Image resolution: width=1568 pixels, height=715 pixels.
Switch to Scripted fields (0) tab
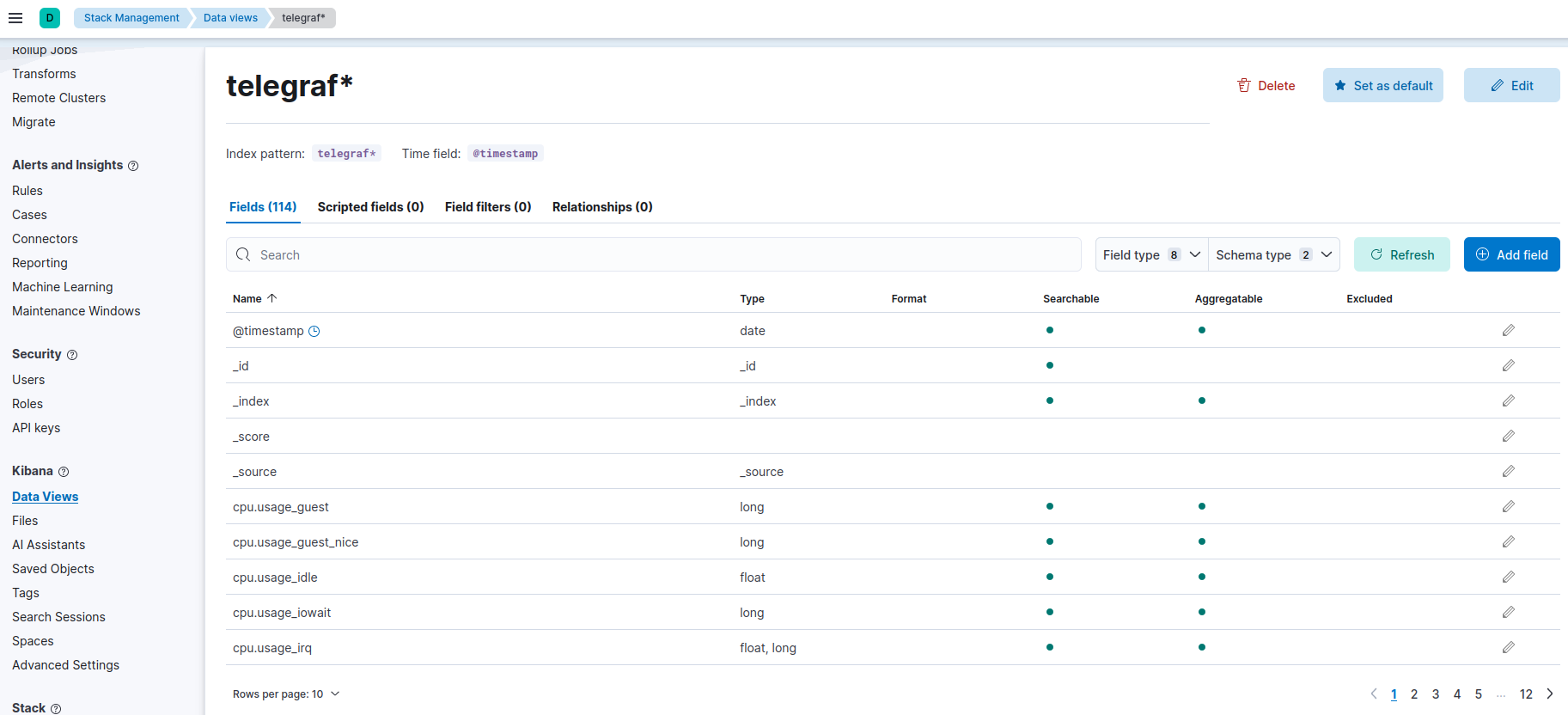point(370,207)
